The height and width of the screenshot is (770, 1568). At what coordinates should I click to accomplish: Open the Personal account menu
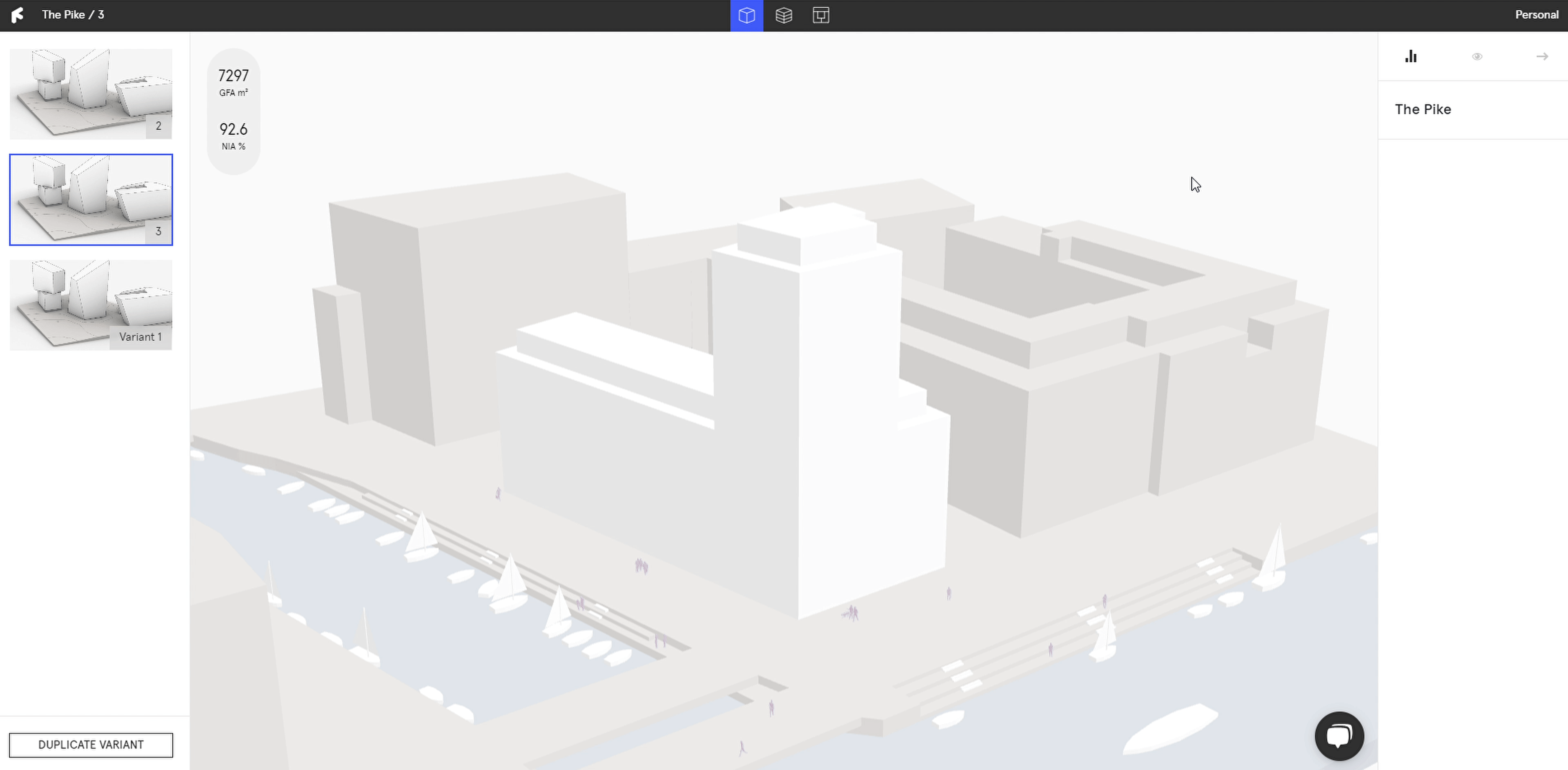(x=1536, y=15)
